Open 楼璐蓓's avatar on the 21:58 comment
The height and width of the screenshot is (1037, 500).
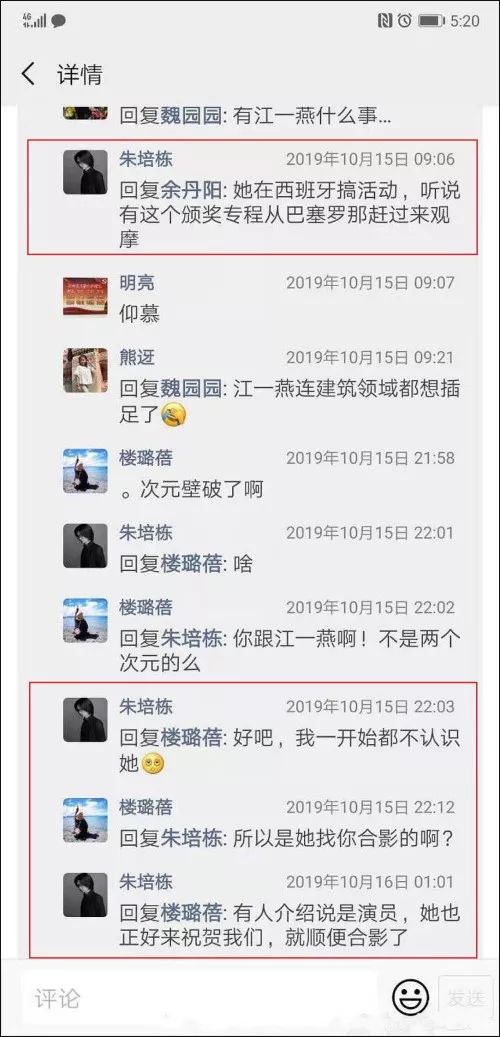tap(85, 471)
